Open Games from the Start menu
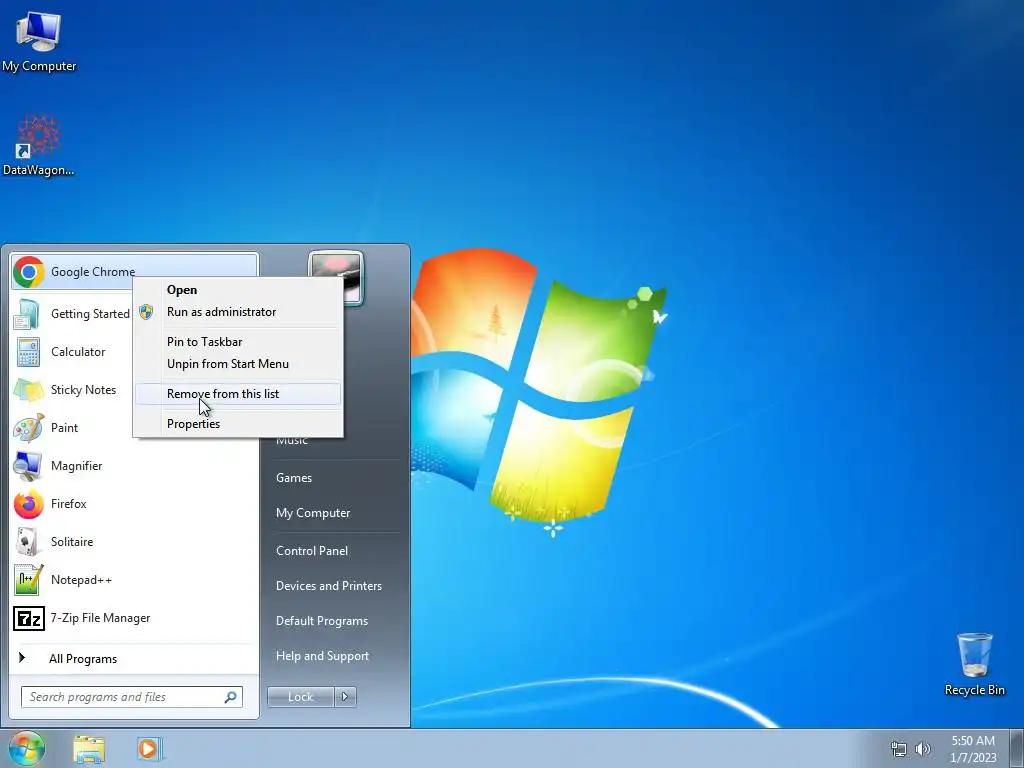Screen dimensions: 1024x768 click(x=294, y=478)
